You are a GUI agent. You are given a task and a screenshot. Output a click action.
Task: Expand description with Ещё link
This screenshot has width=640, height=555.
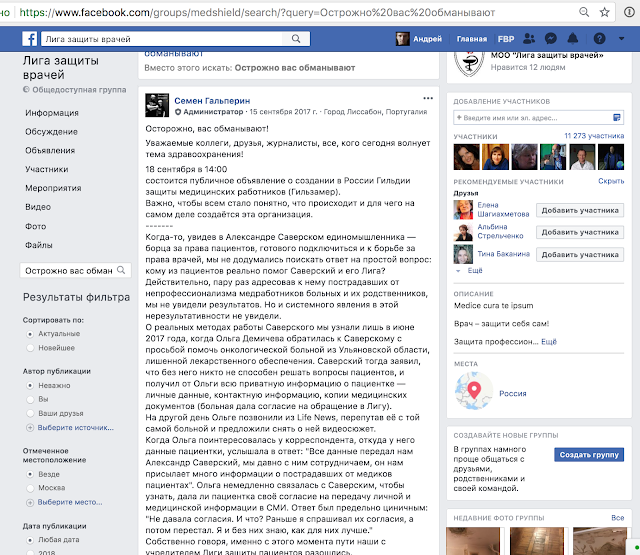click(549, 342)
